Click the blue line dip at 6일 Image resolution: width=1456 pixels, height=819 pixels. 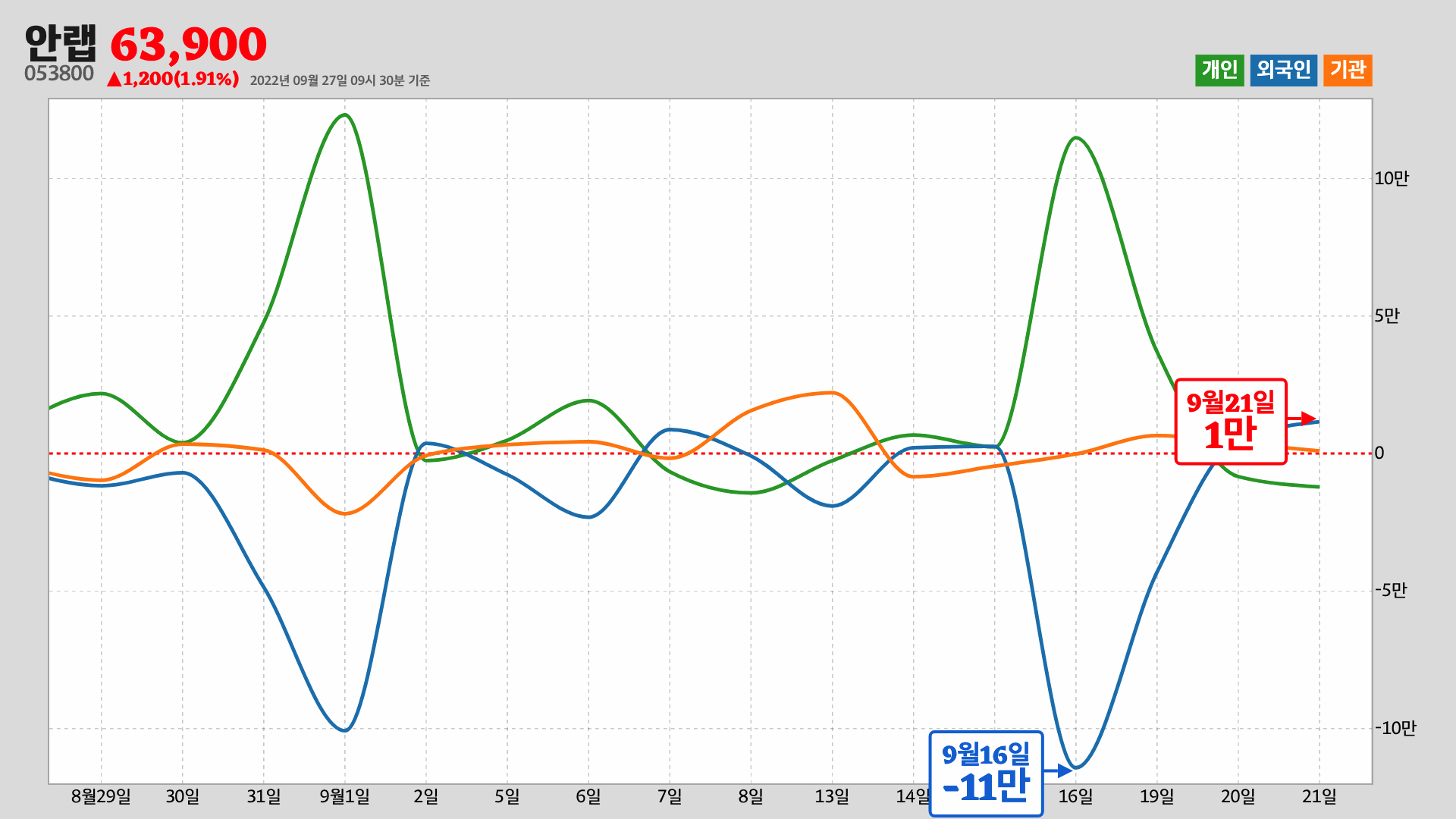[x=588, y=516]
